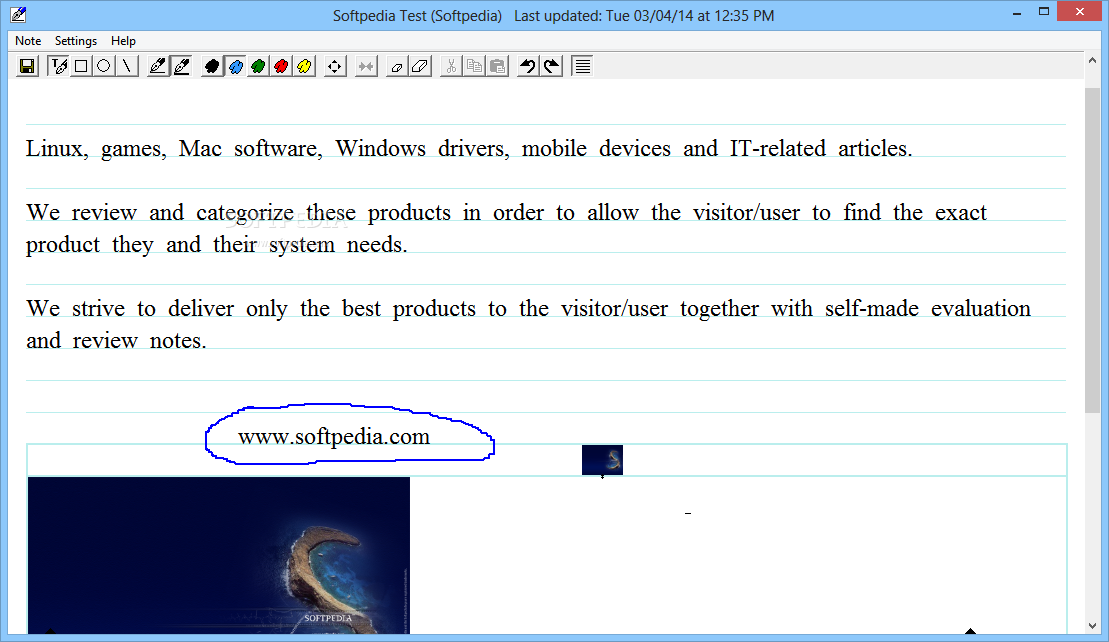Open the Help menu
Viewport: 1109px width, 642px height.
click(123, 41)
